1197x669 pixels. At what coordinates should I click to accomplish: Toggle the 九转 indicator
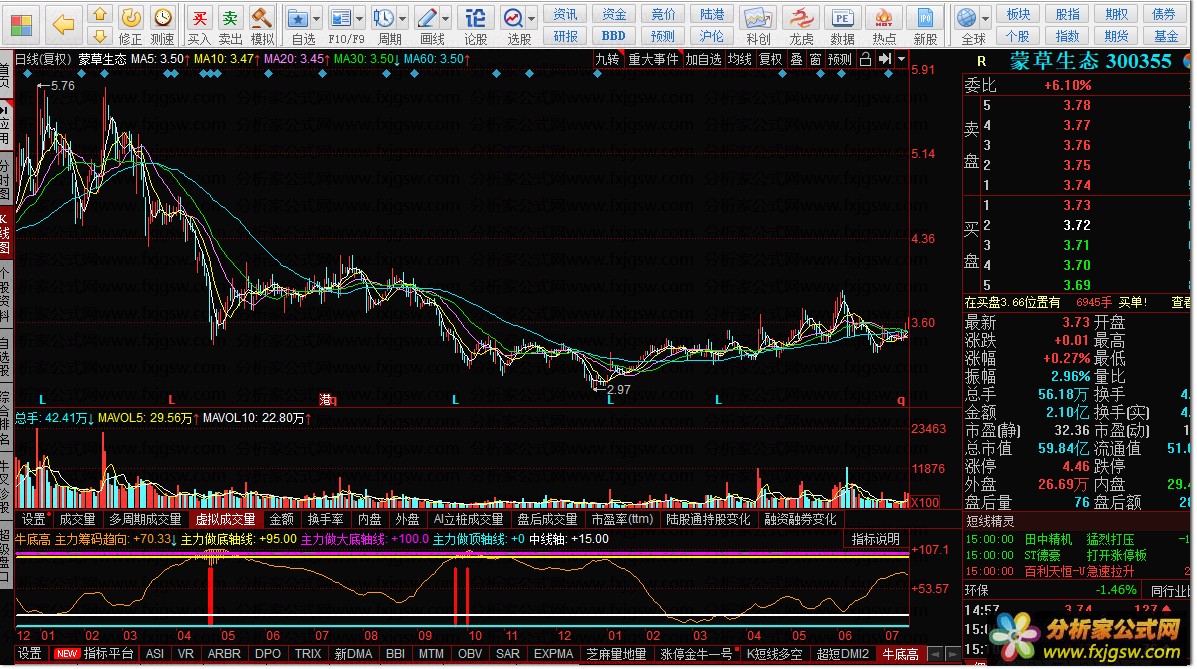click(x=608, y=59)
